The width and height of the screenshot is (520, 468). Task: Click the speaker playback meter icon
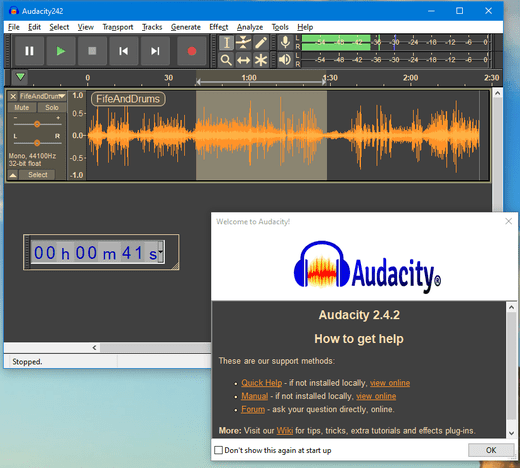285,60
